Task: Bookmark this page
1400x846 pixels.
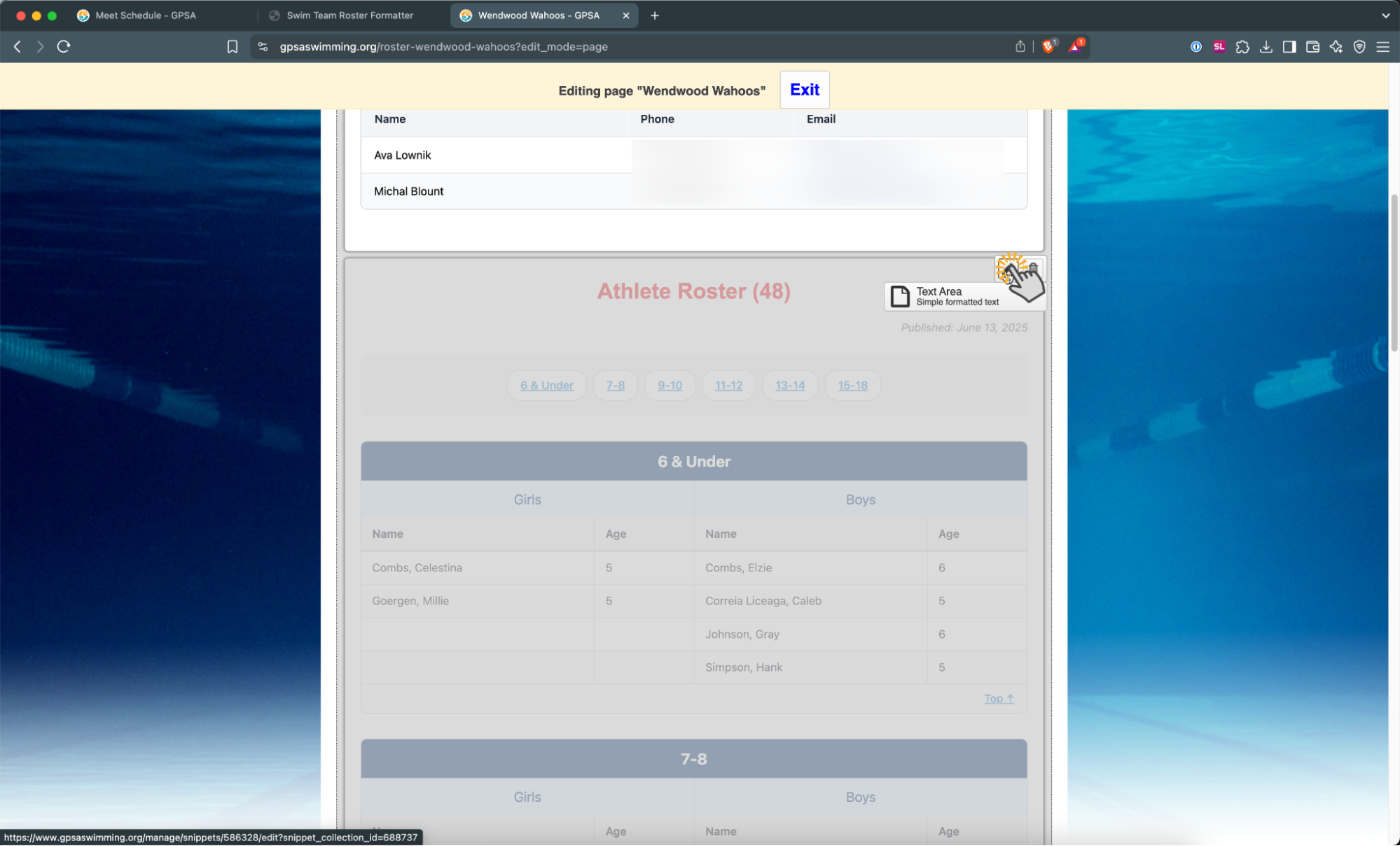Action: coord(233,46)
